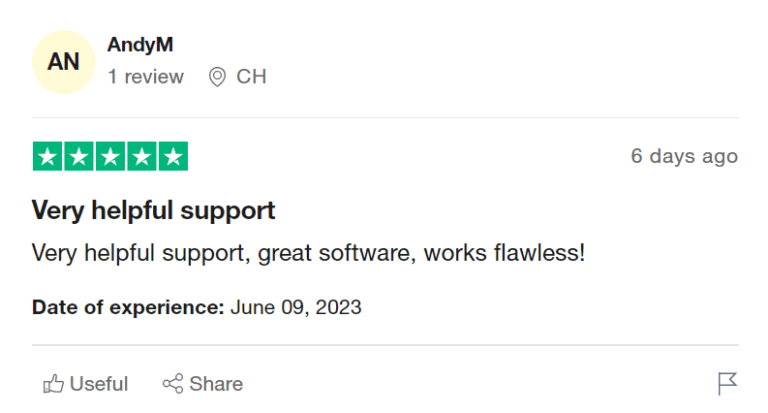Click the June 09, 2023 date
Viewport: 768px width, 413px height.
pos(296,307)
